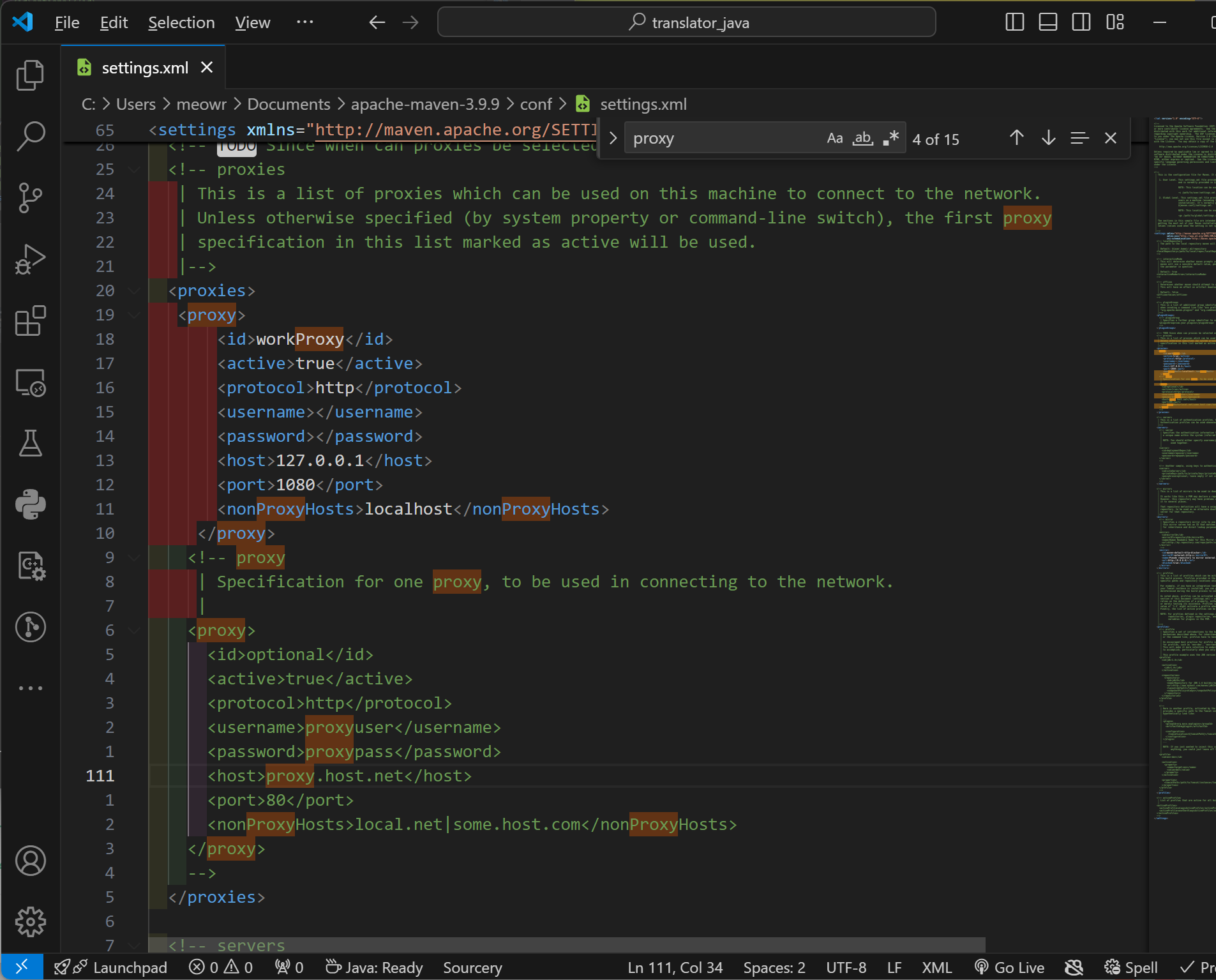Open the Extensions view

click(30, 320)
